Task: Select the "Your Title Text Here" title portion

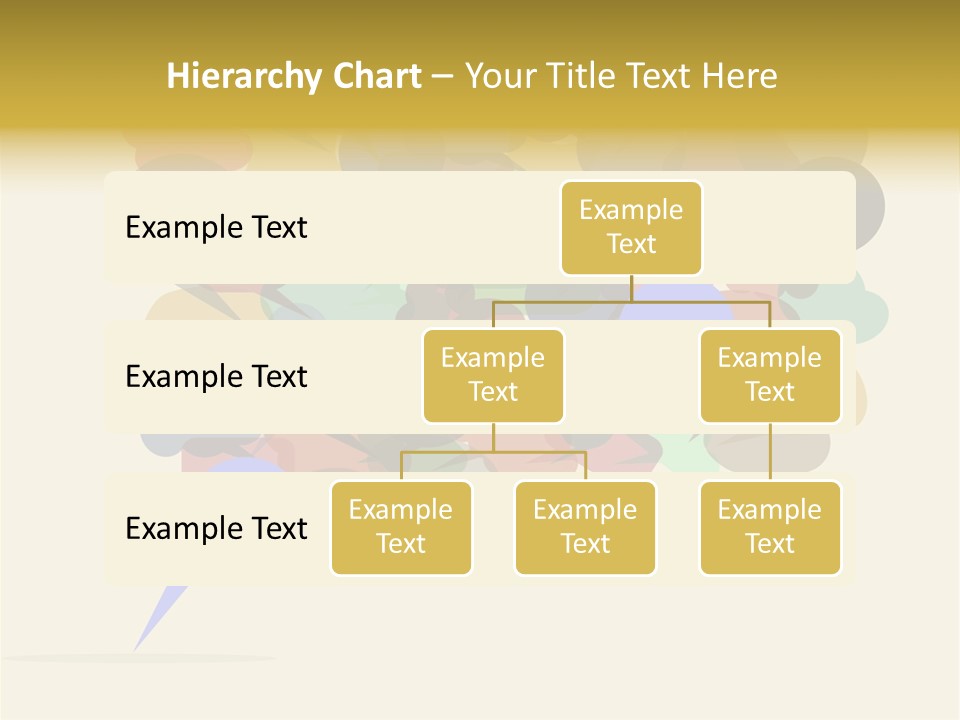Action: tap(621, 76)
